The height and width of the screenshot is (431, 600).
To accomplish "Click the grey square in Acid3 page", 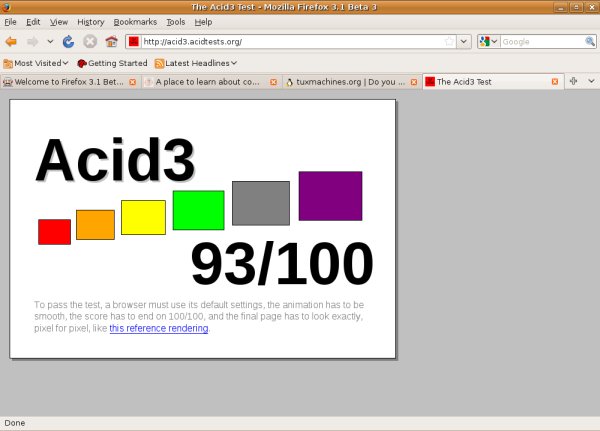I will 261,203.
